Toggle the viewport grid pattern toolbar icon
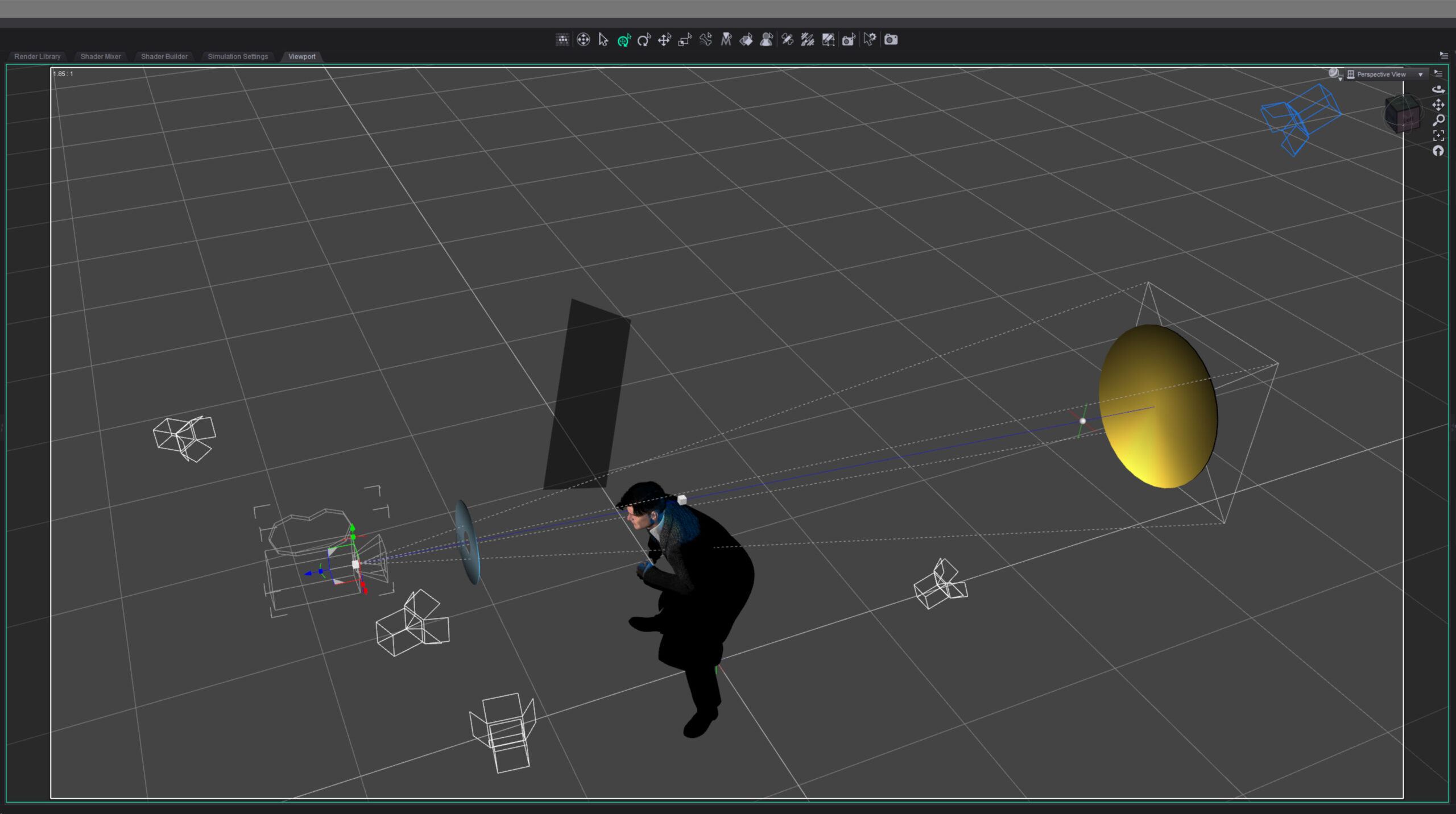 [562, 40]
